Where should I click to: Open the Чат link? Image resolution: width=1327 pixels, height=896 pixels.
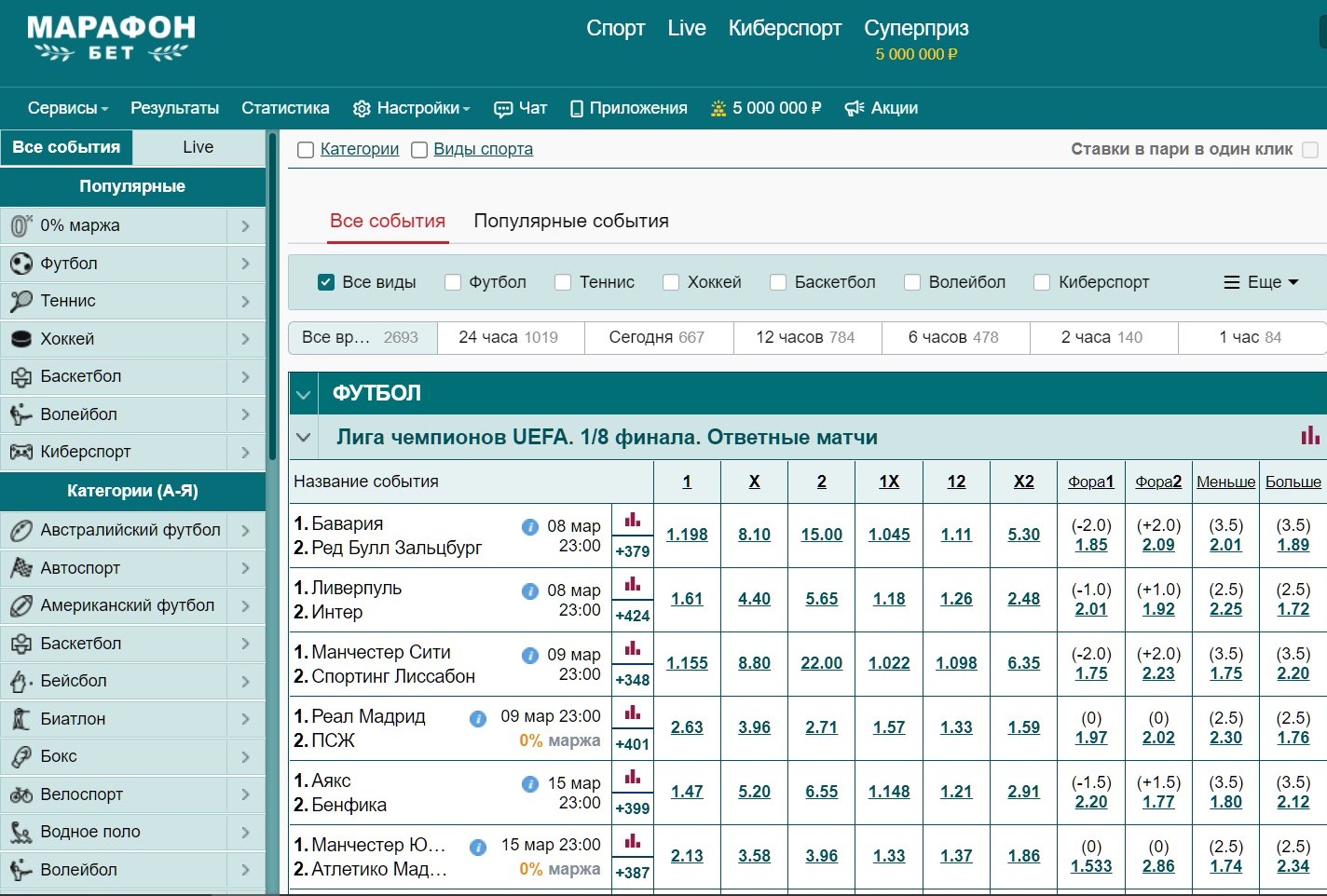click(521, 108)
